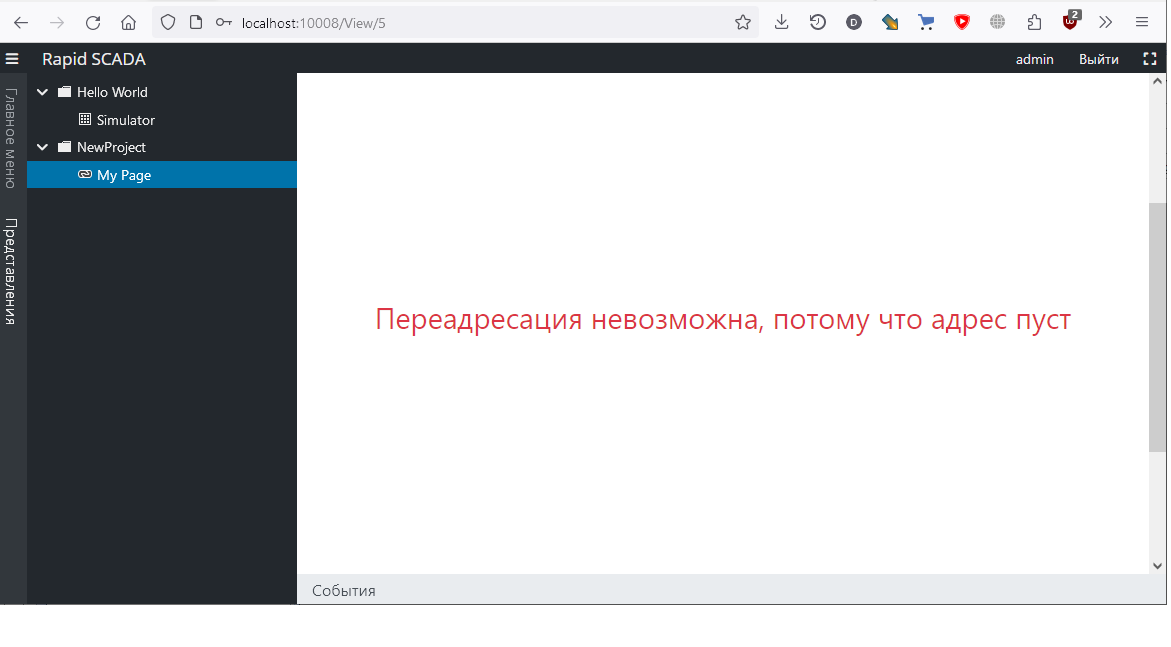
Task: Click the folder icon next to NewProject
Action: tap(65, 147)
